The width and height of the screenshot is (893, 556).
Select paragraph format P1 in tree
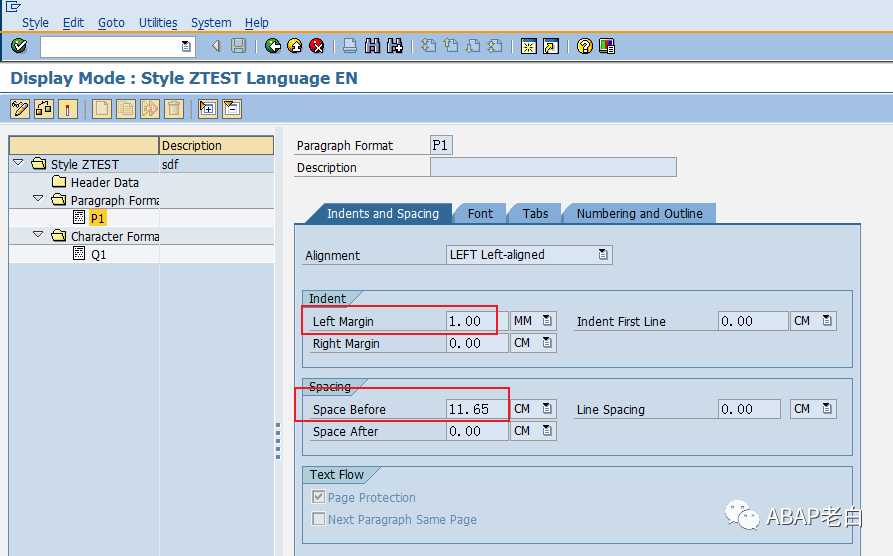click(97, 218)
